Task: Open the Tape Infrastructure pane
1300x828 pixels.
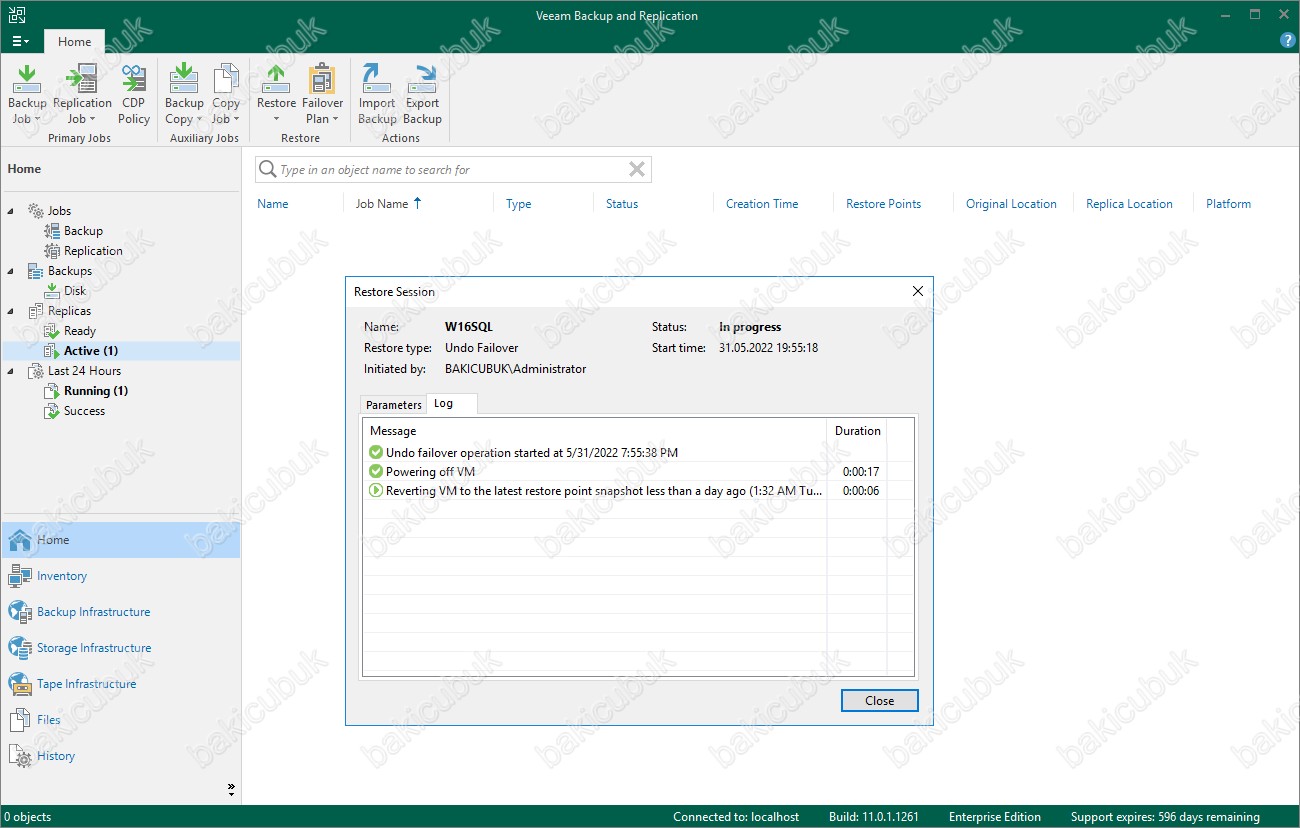Action: point(120,684)
